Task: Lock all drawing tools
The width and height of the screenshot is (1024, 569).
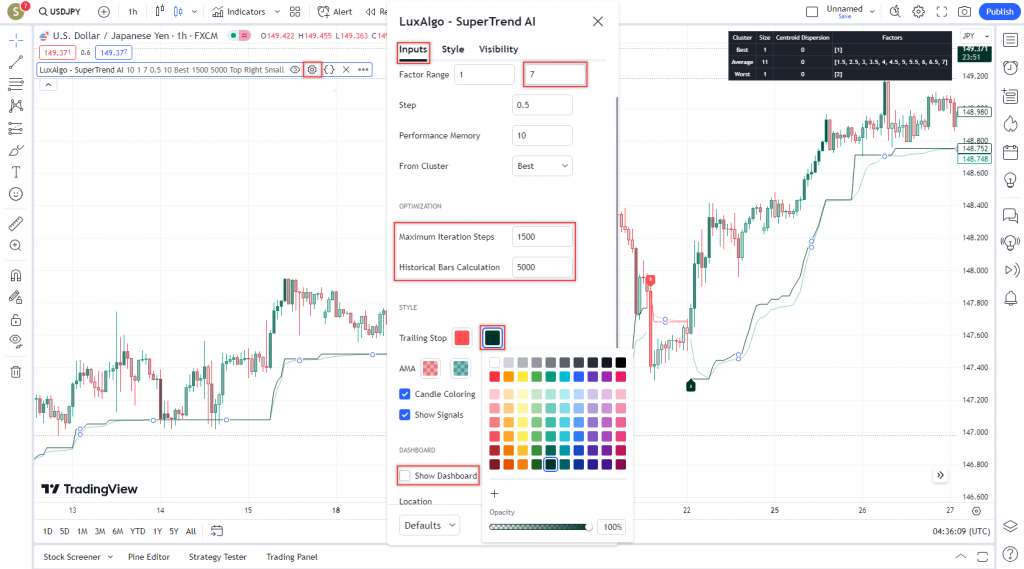Action: tap(16, 319)
